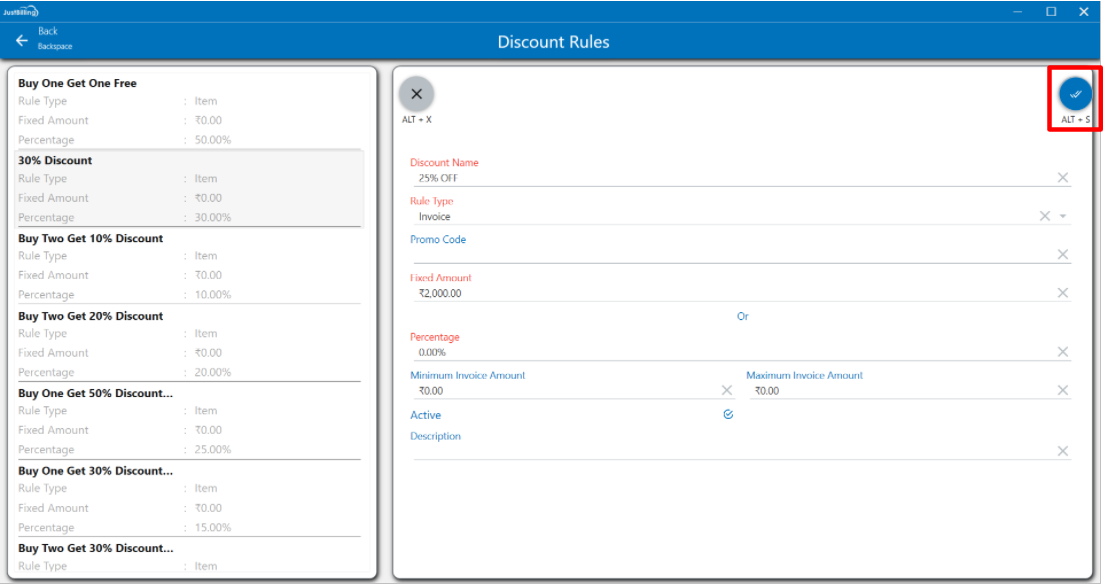1109x584 pixels.
Task: Click the Fixed Amount input field
Action: click(730, 293)
